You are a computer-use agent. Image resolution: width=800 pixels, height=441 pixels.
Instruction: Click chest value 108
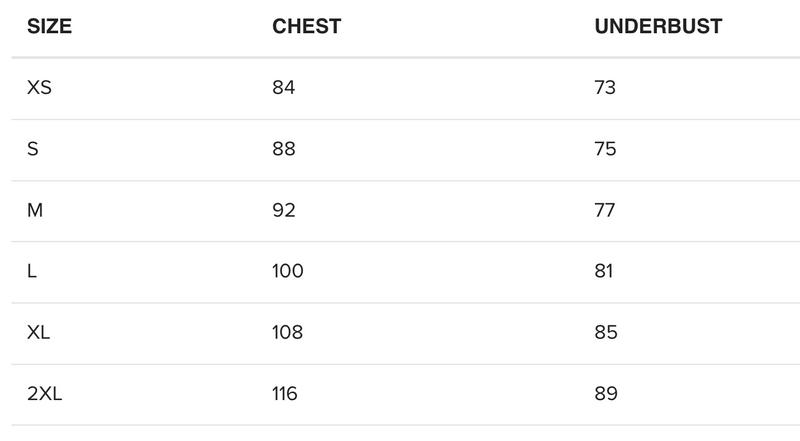coord(287,332)
